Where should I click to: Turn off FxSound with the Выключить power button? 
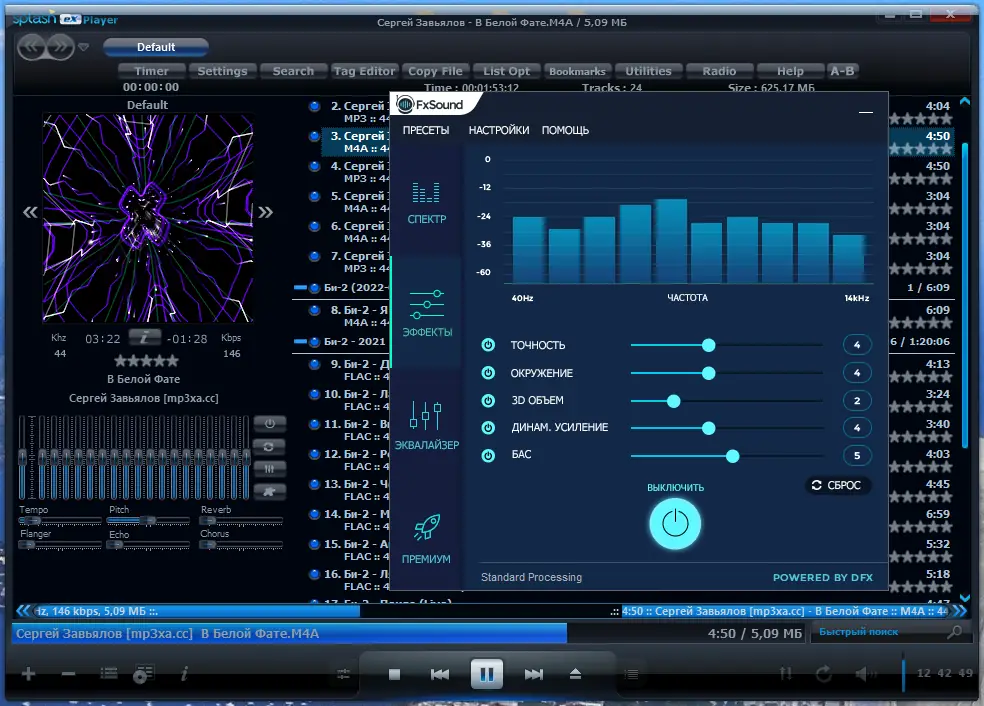click(x=675, y=523)
